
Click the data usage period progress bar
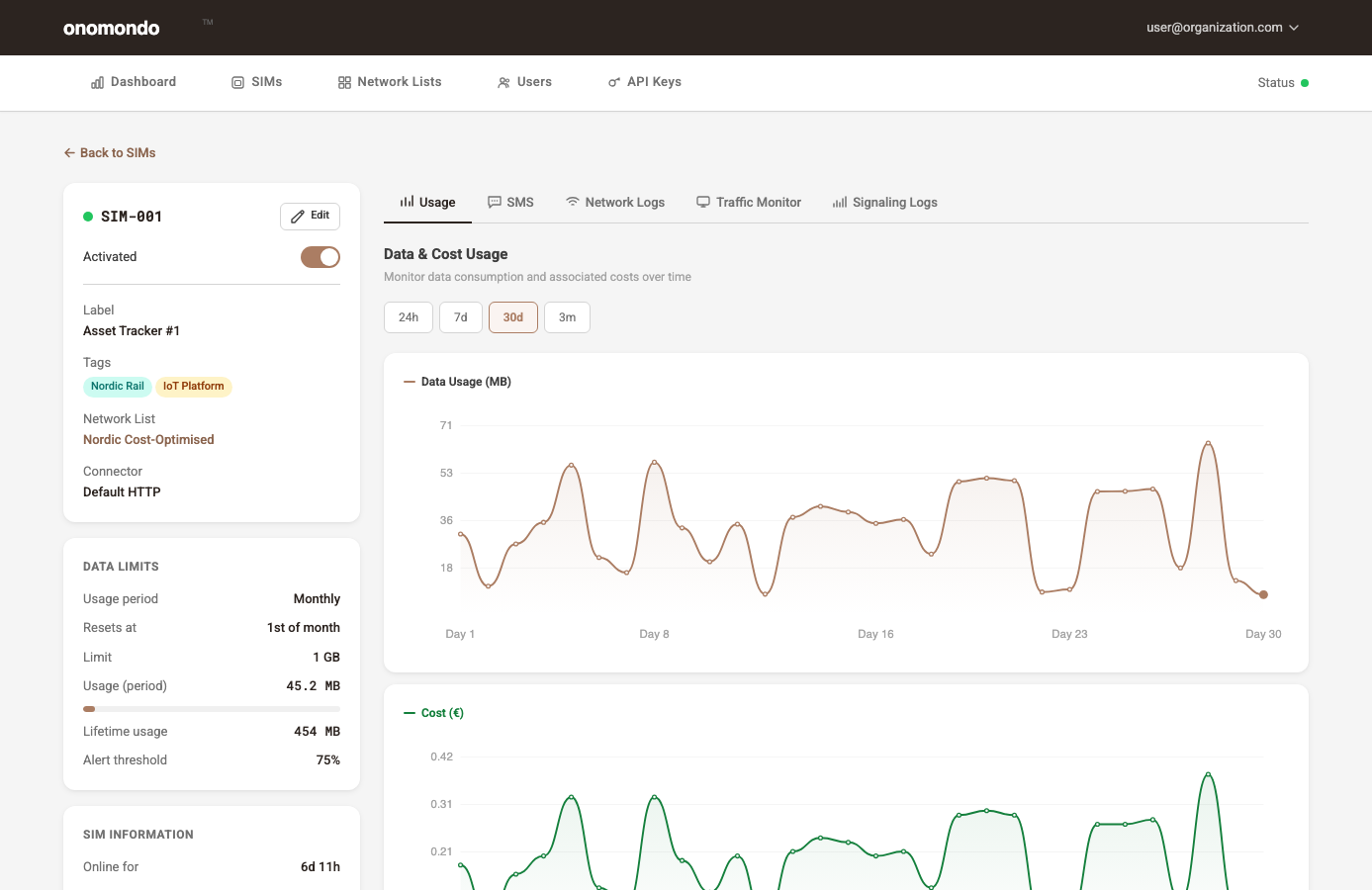(x=212, y=709)
